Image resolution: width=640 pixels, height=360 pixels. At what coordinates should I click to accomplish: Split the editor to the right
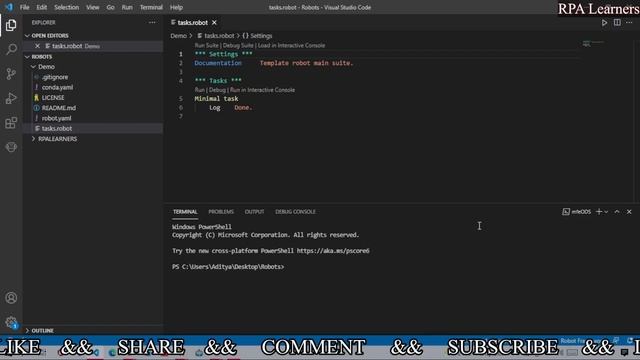[x=617, y=22]
